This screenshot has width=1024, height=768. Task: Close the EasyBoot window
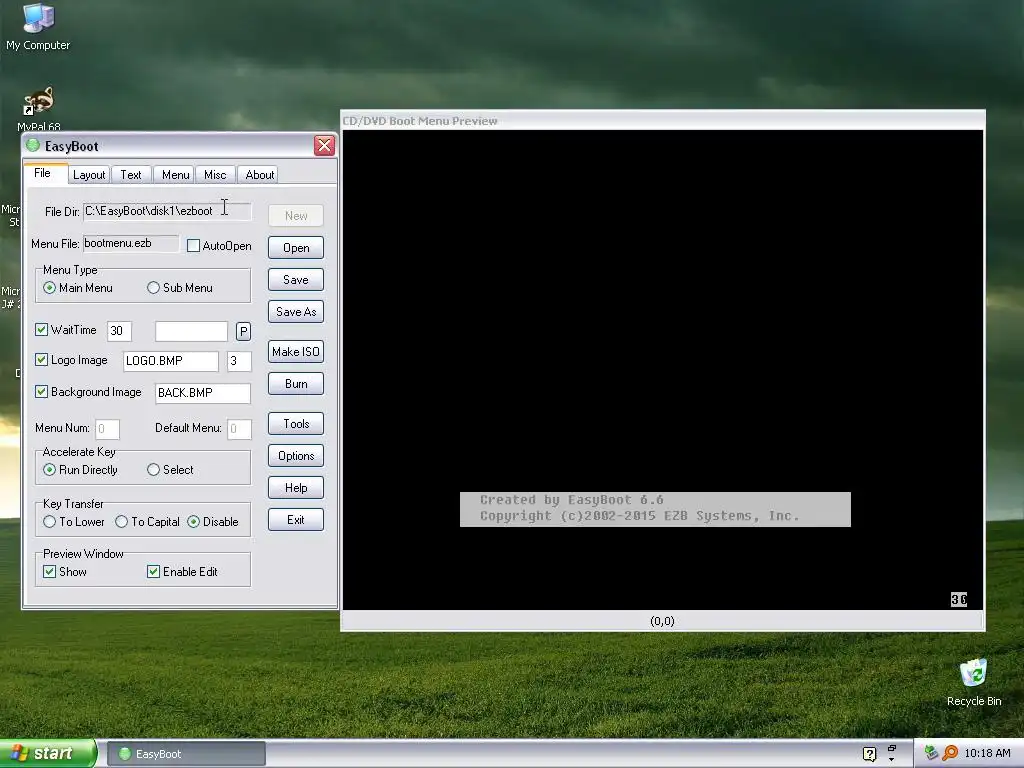(325, 145)
